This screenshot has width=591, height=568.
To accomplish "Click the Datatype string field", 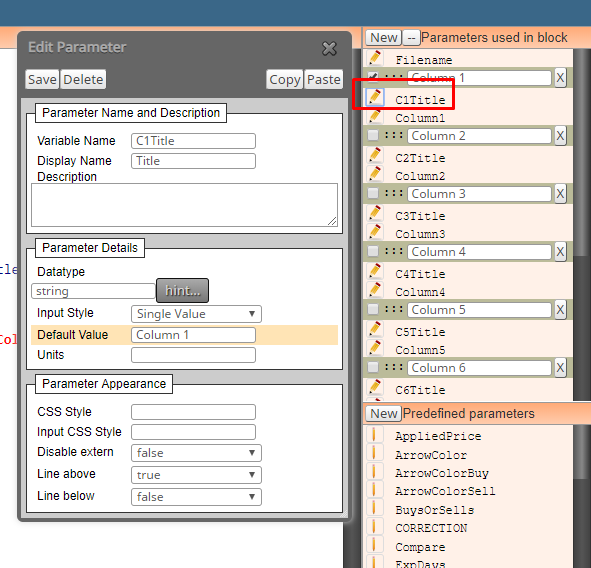I will pos(93,291).
